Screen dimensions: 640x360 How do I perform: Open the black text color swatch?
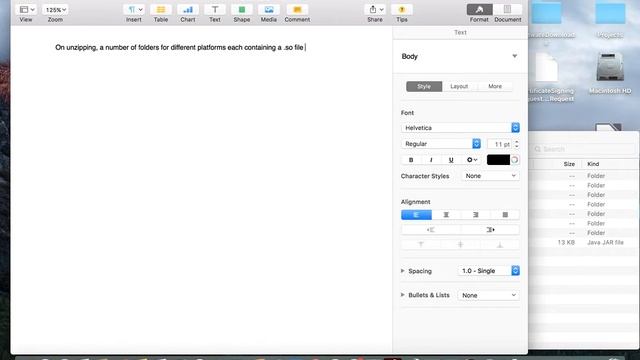498,160
